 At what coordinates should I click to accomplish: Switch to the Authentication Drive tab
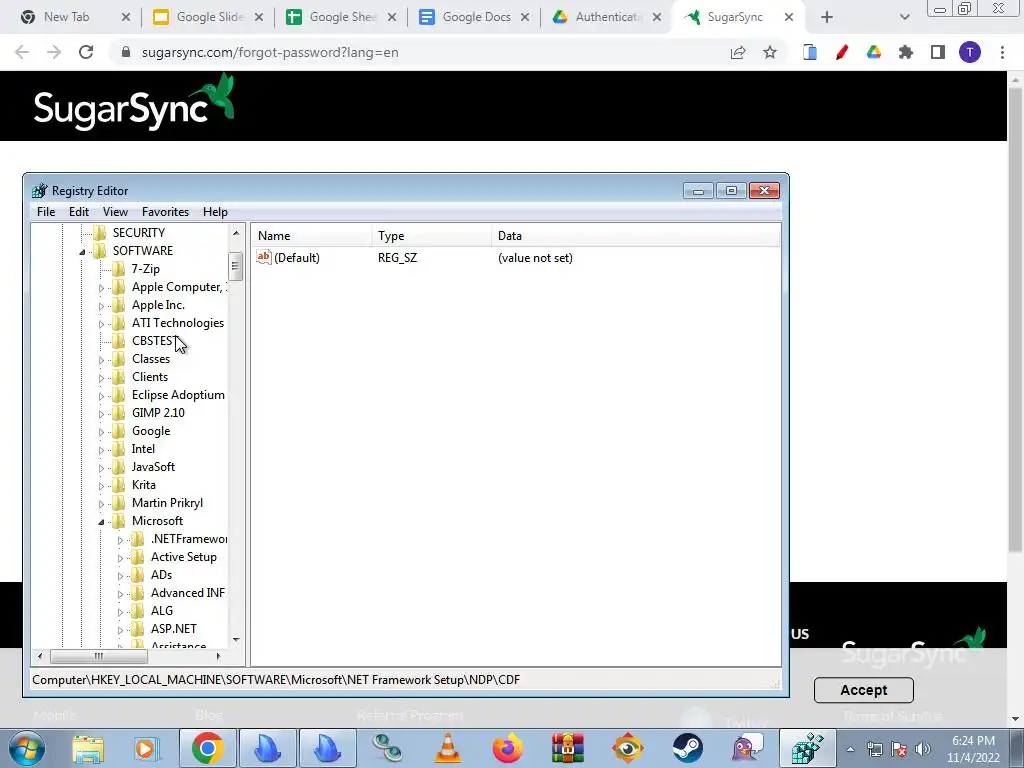click(607, 17)
